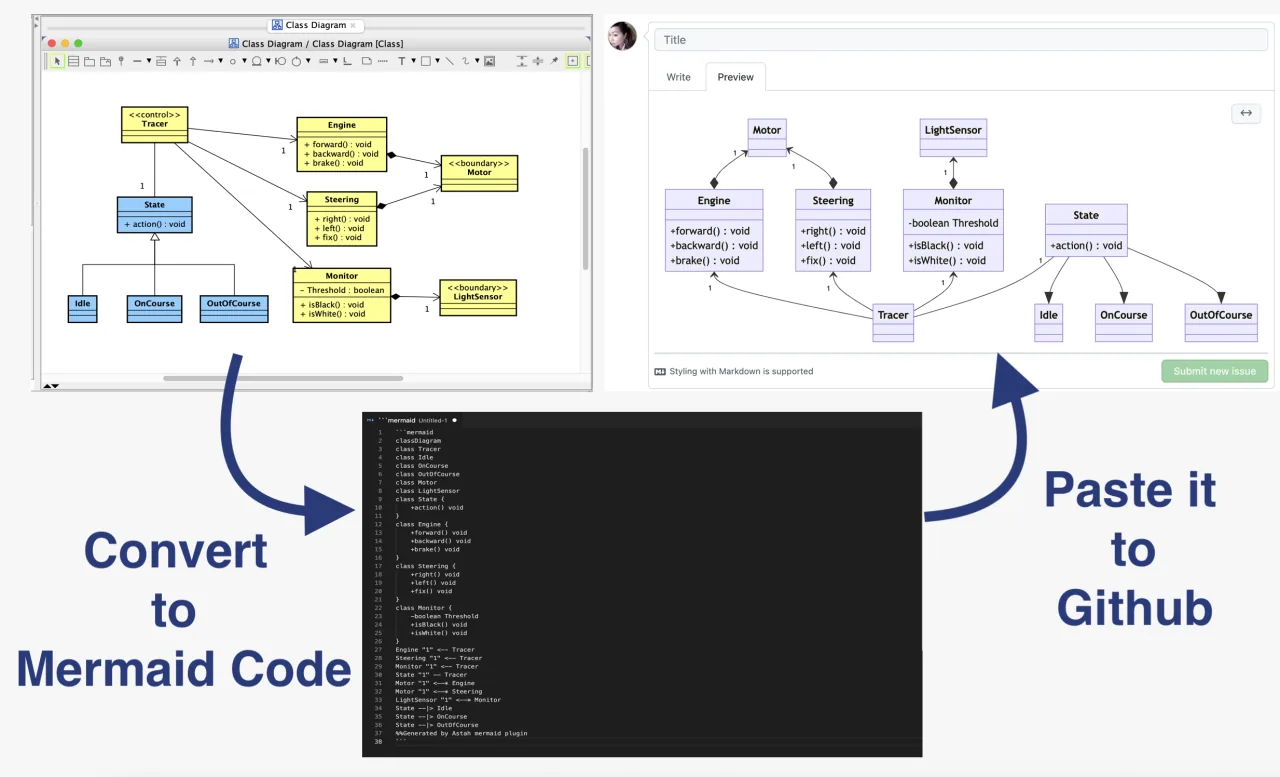Image resolution: width=1280 pixels, height=777 pixels.
Task: Click the 'classDiagram' line in code editor
Action: point(418,441)
